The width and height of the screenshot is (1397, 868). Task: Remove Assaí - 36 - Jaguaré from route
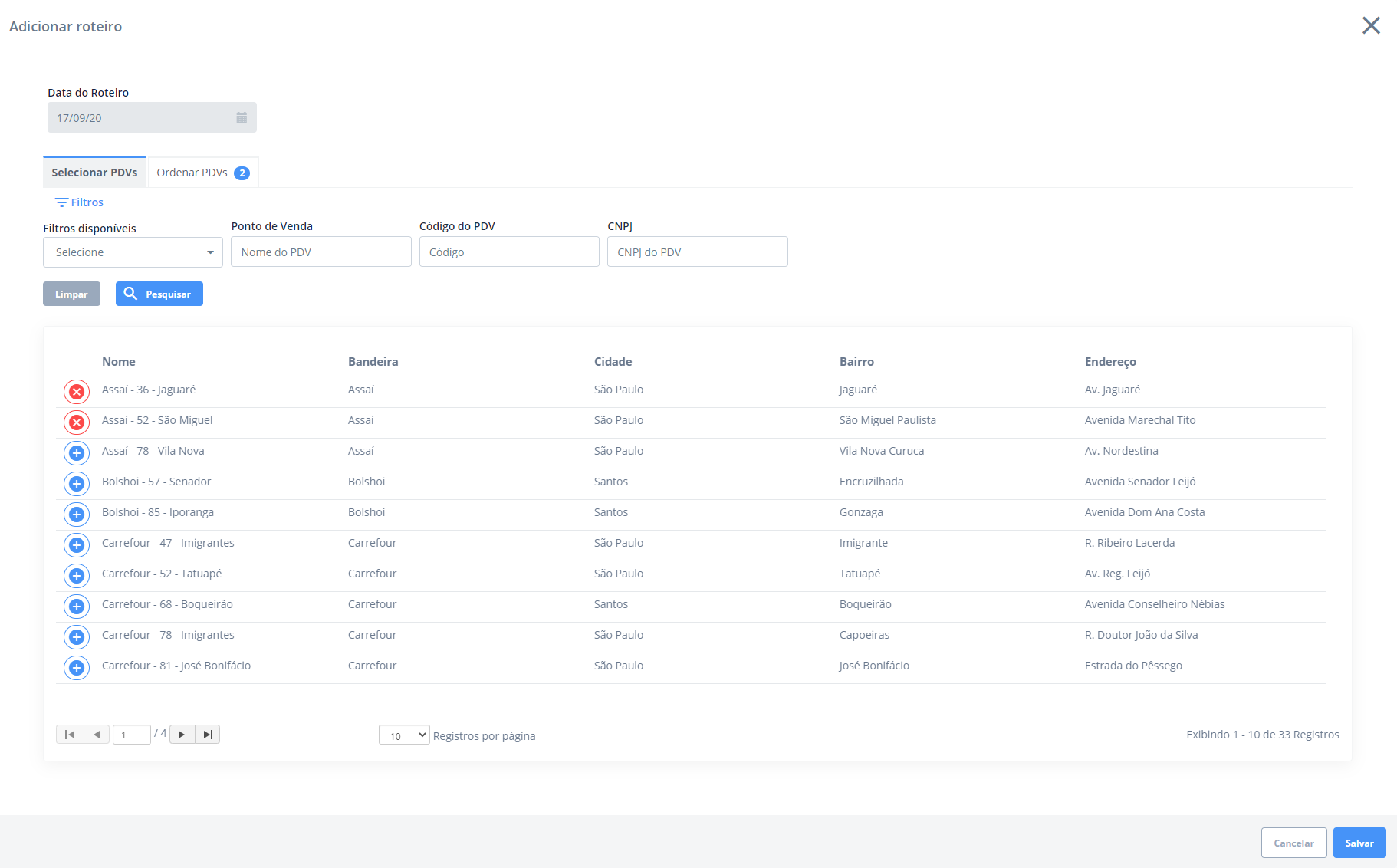click(77, 392)
